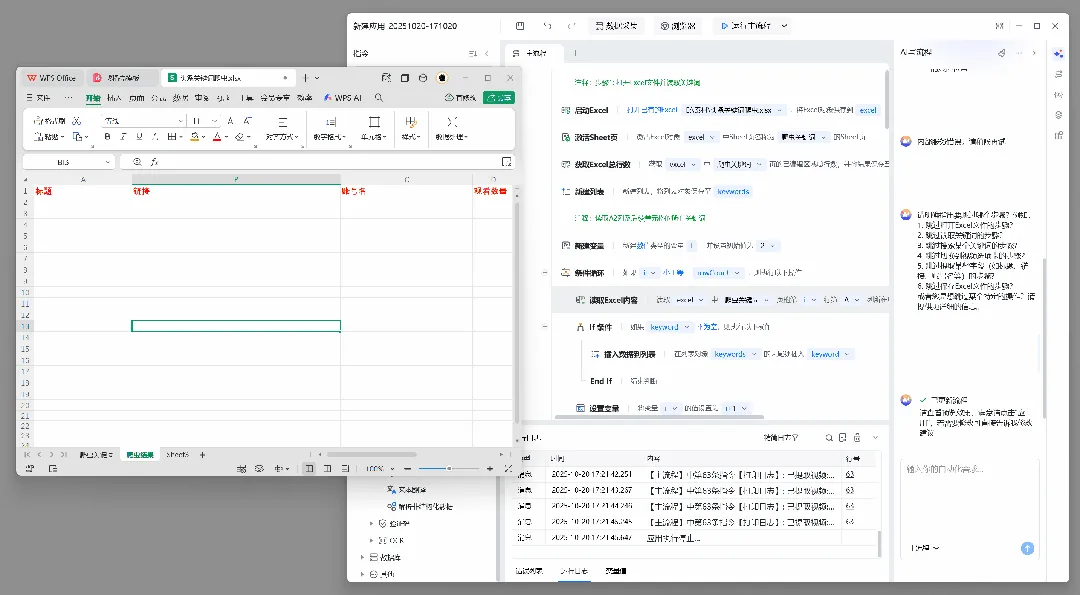Click the zoom slider in spreadsheet status bar
Screen dimensions: 1080x595
point(448,468)
